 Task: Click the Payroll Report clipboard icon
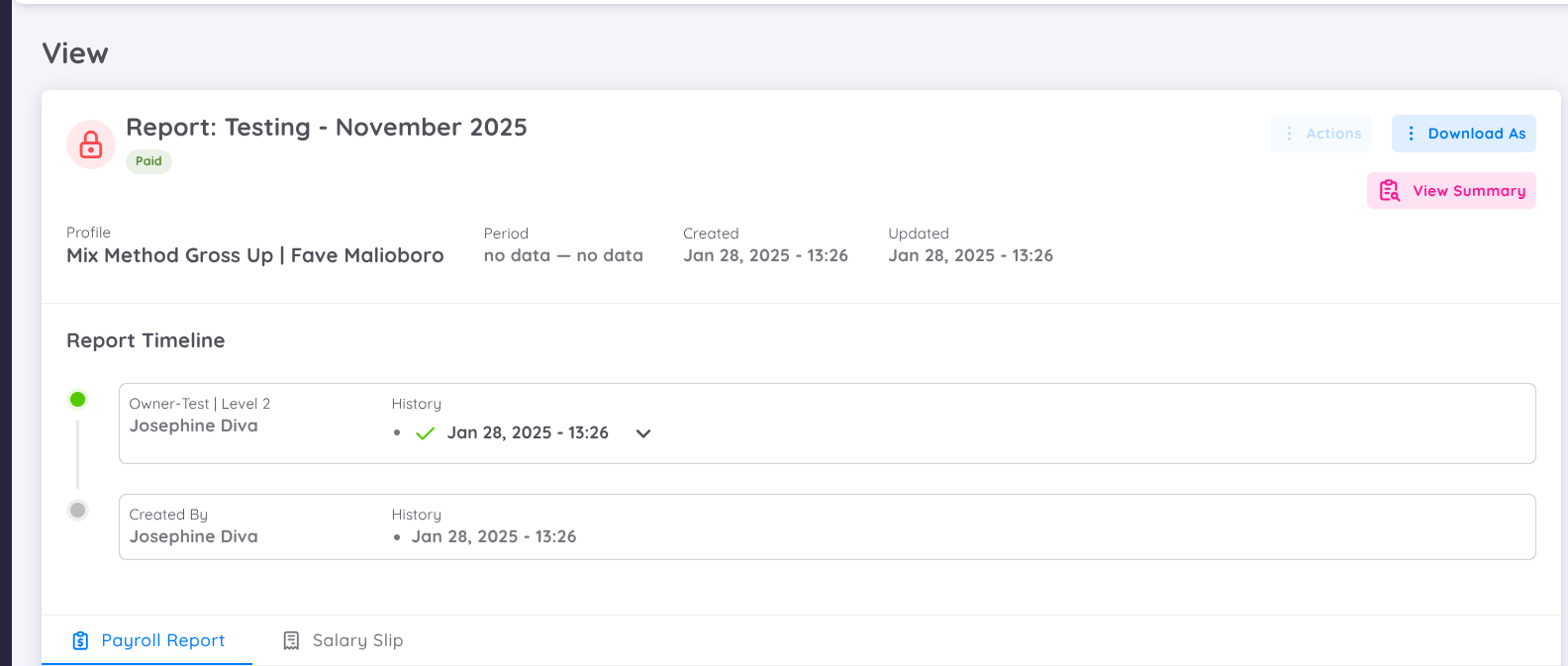pos(79,640)
